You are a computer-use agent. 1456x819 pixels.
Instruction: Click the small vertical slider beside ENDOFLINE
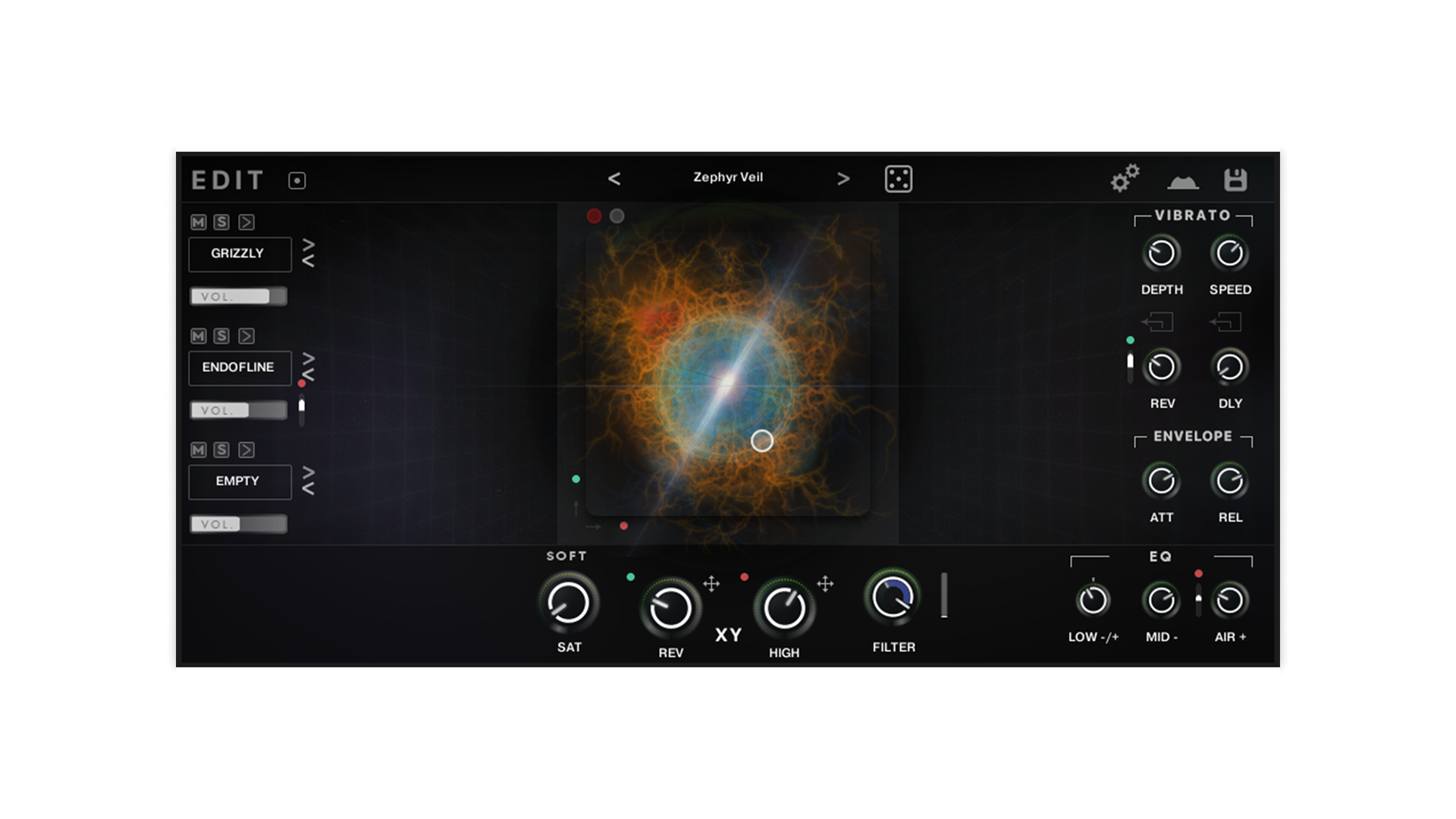(302, 412)
